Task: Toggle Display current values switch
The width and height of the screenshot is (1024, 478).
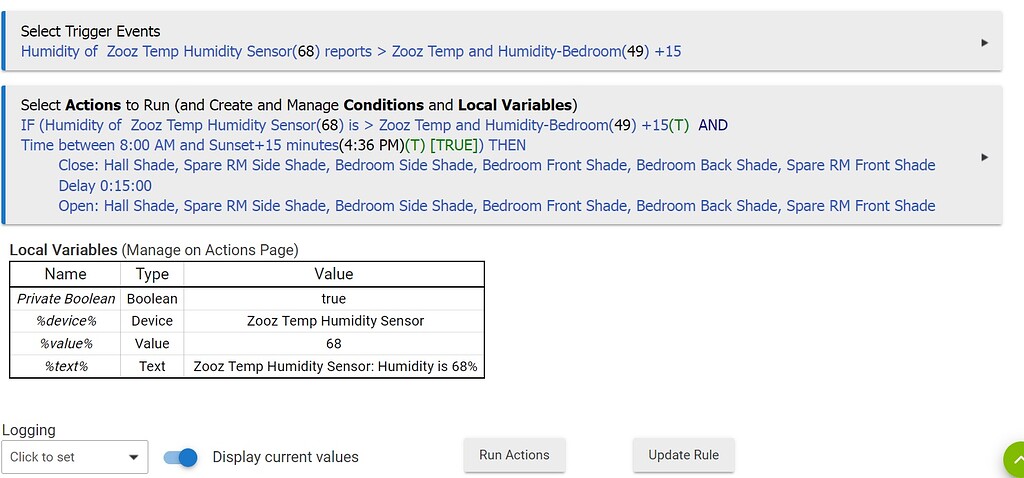Action: pos(181,457)
